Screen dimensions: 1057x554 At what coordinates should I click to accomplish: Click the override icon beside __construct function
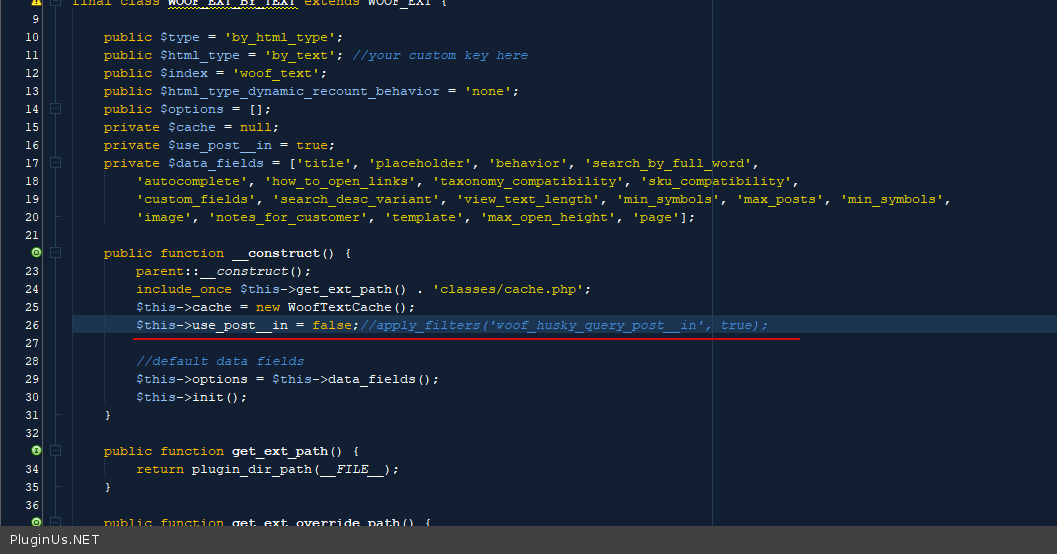pyautogui.click(x=37, y=253)
